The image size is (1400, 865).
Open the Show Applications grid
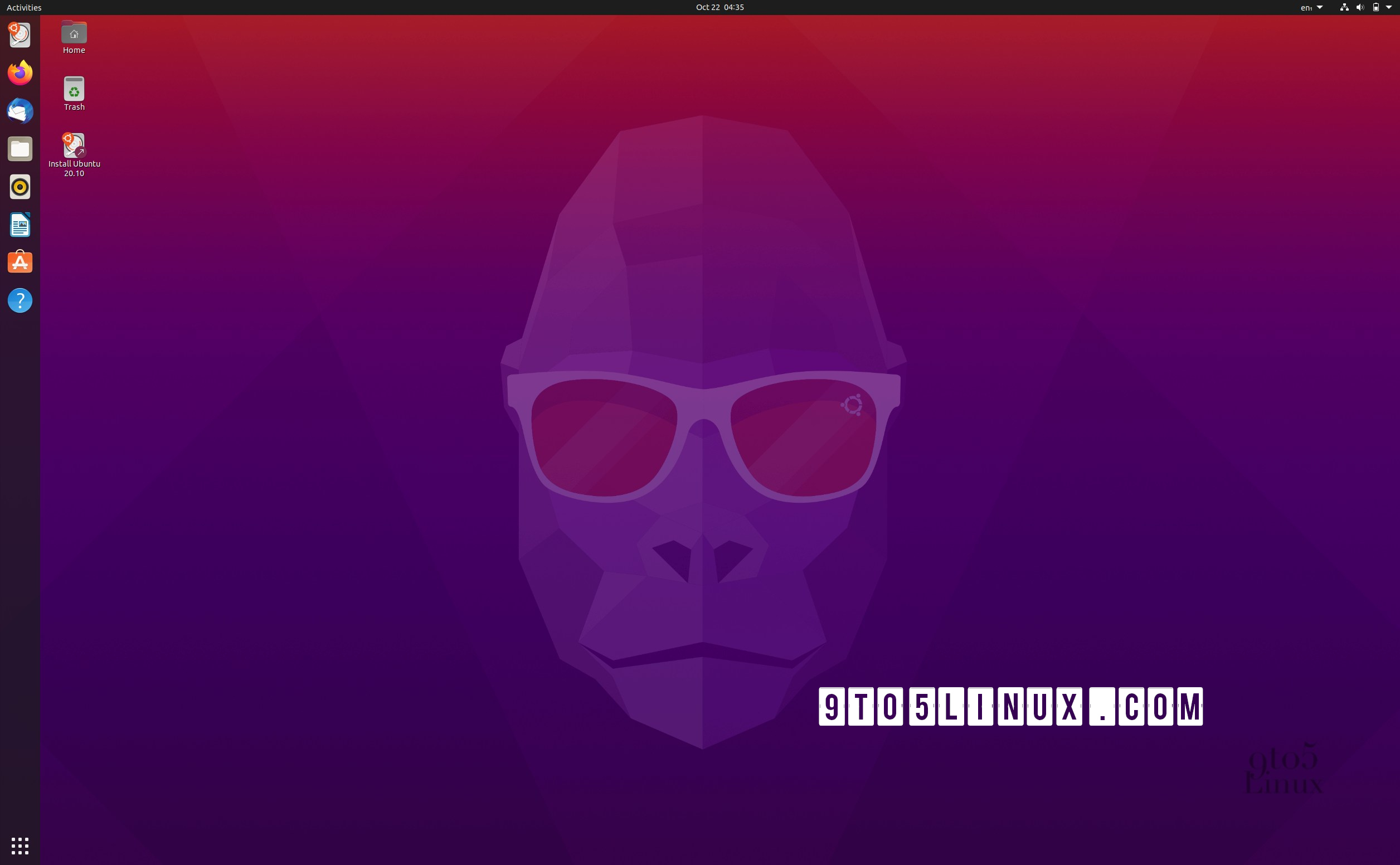point(20,845)
